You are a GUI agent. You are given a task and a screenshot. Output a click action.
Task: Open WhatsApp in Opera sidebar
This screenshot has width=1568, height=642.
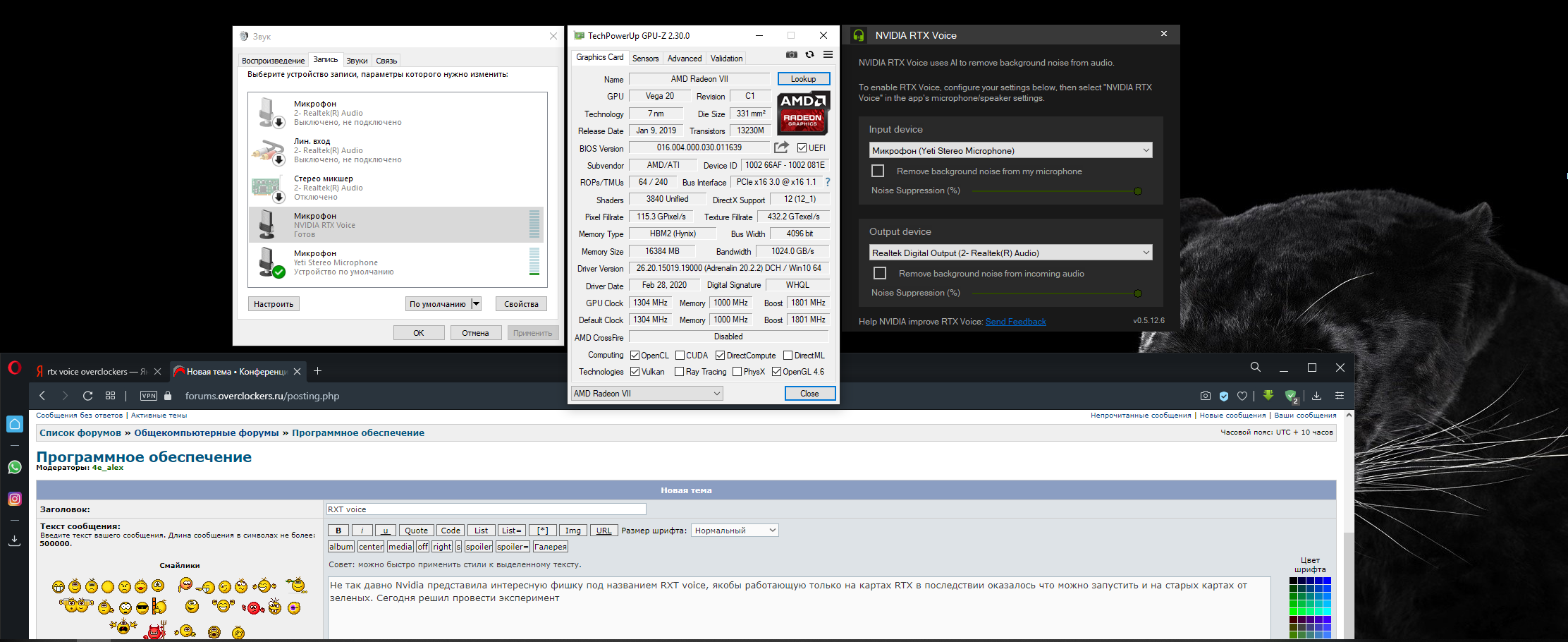(15, 467)
